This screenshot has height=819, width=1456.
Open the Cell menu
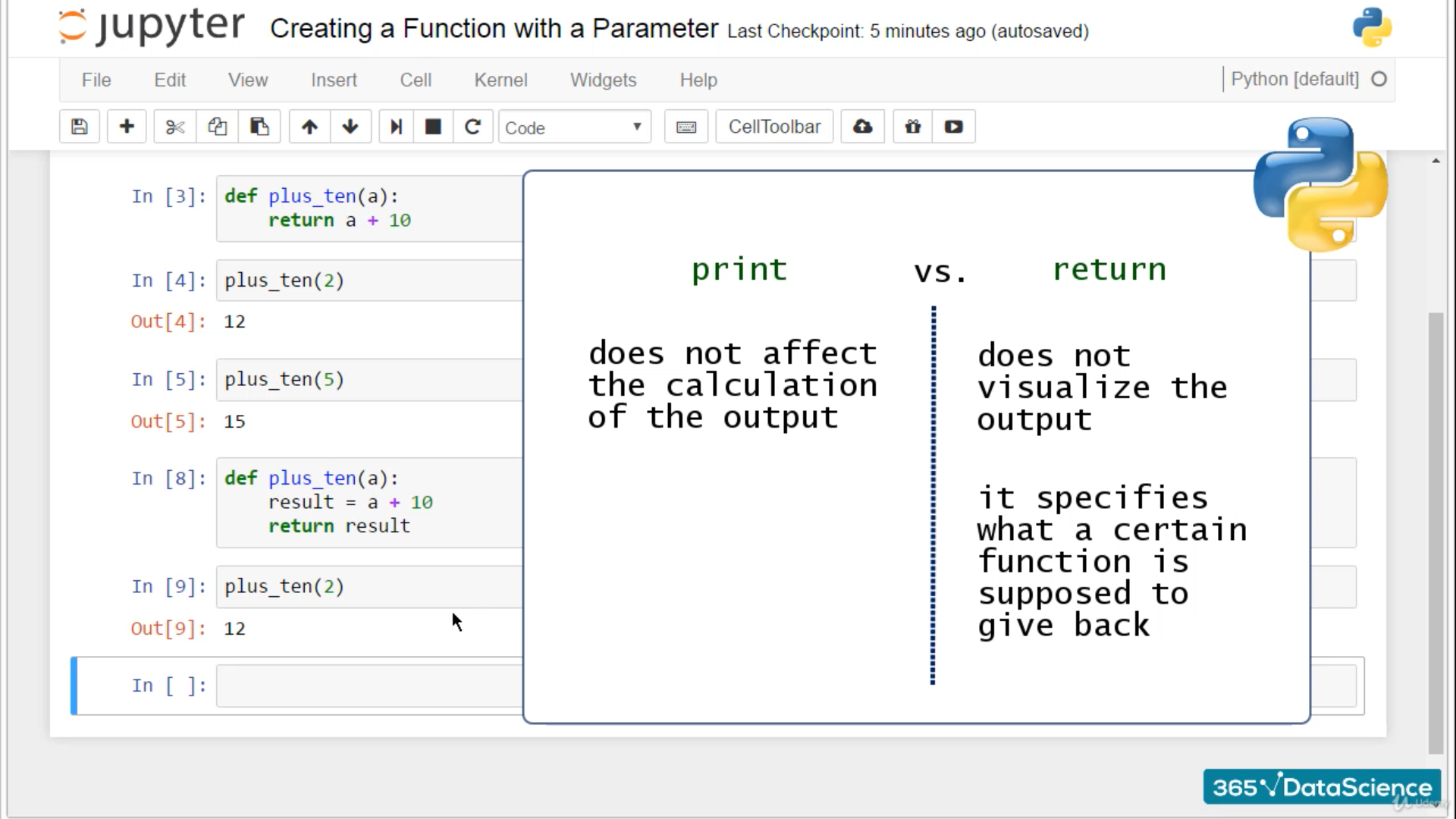(x=416, y=80)
